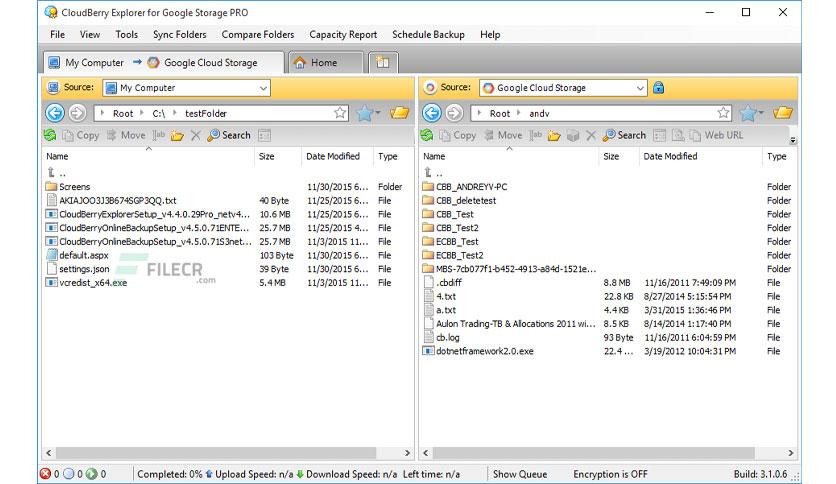Image resolution: width=836 pixels, height=484 pixels.
Task: Open Search in the Google Cloud Storage pane
Action: [x=624, y=135]
